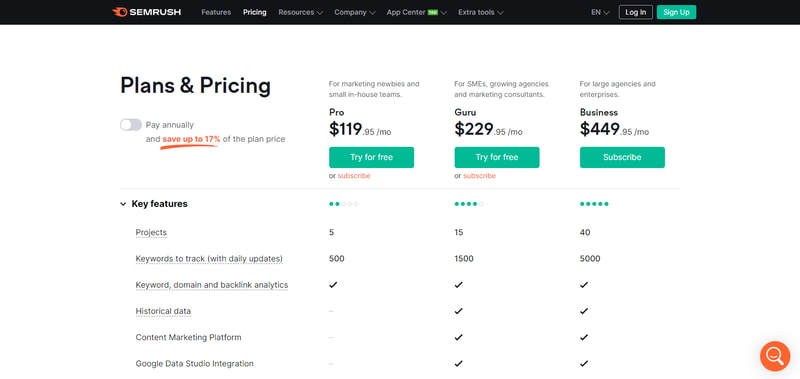Screen dimensions: 800x379
Task: Click the Semrush logo
Action: pyautogui.click(x=146, y=12)
